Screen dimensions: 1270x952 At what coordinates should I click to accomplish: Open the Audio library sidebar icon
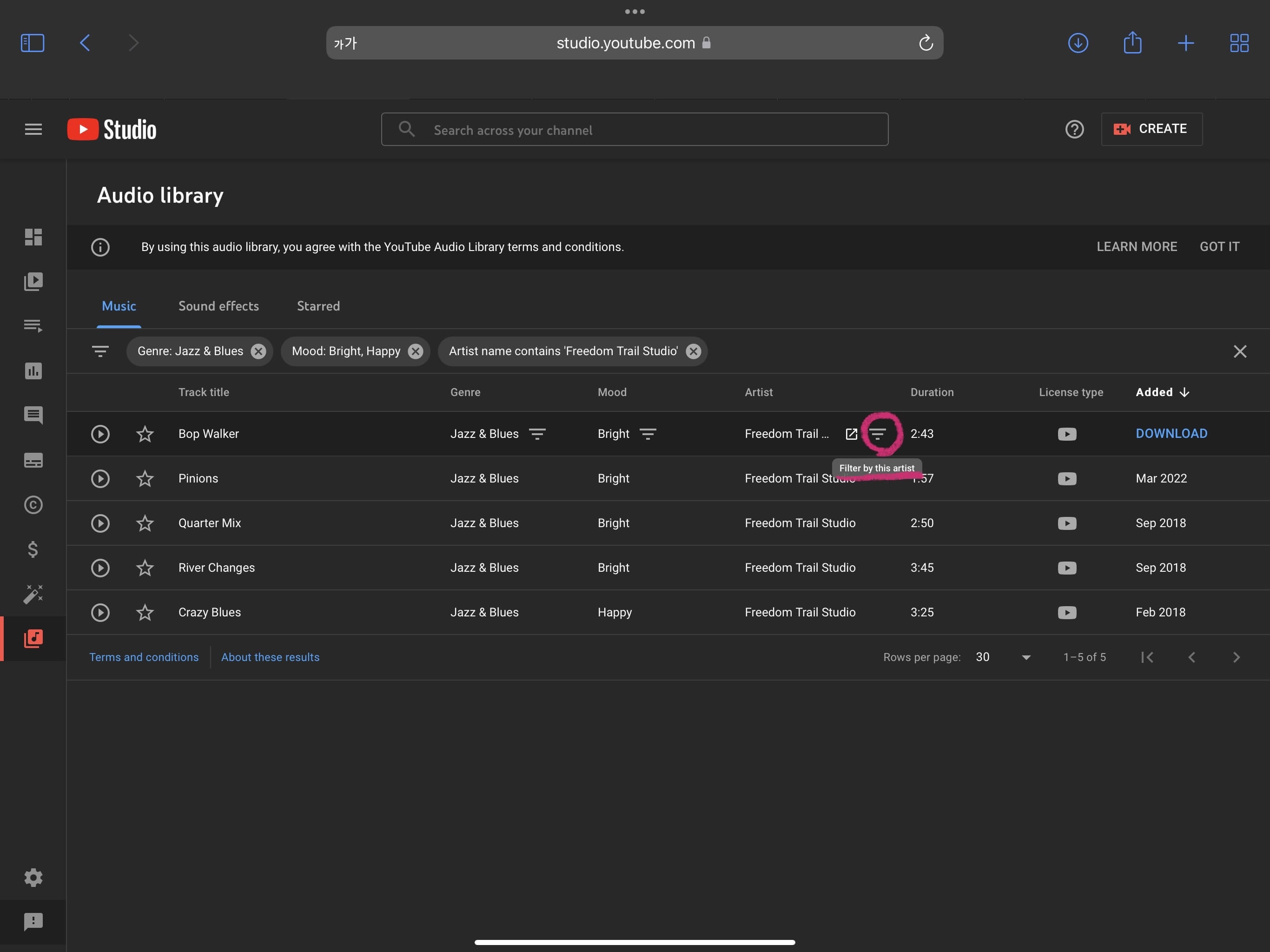pos(33,639)
